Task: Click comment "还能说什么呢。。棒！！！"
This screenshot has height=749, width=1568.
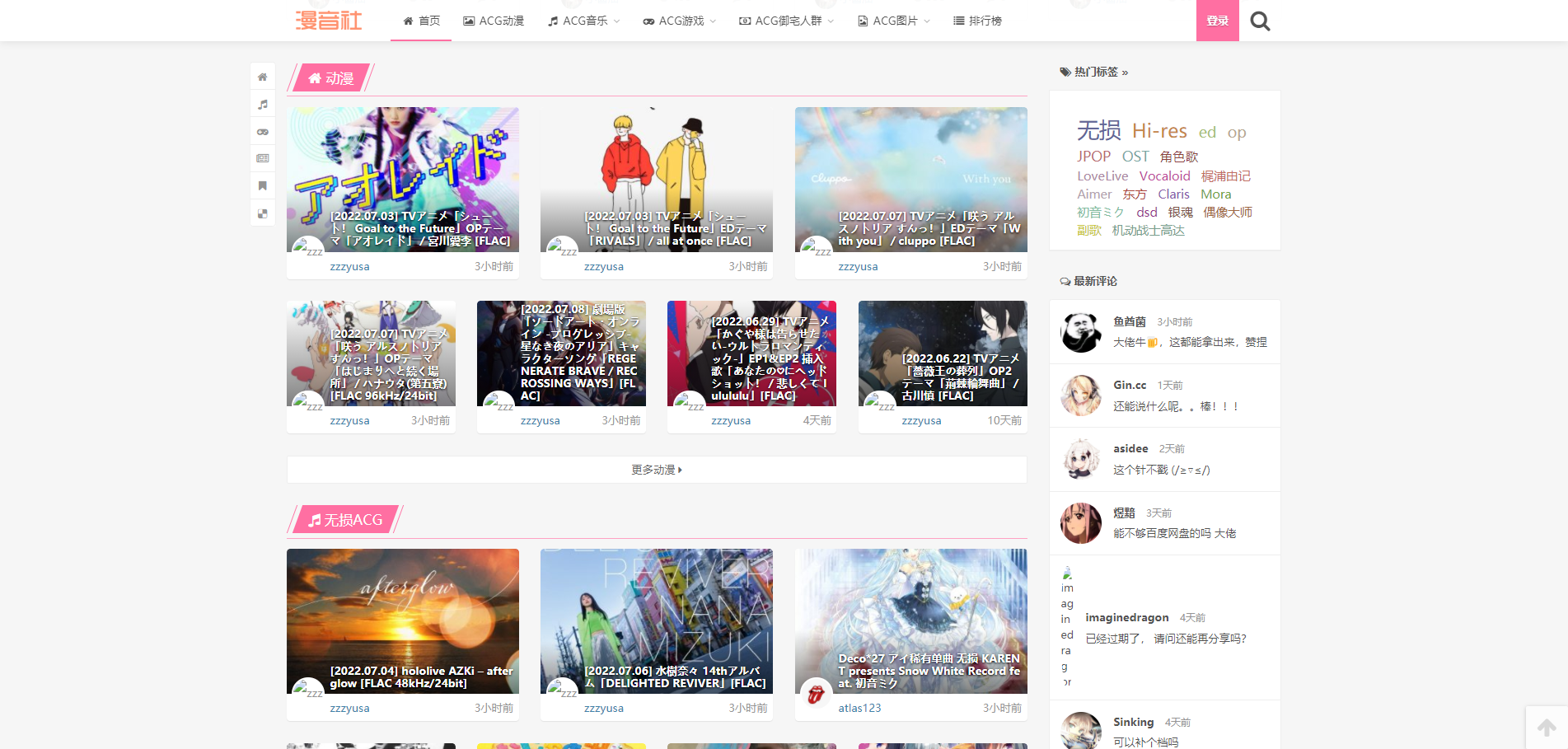Action: point(1176,406)
